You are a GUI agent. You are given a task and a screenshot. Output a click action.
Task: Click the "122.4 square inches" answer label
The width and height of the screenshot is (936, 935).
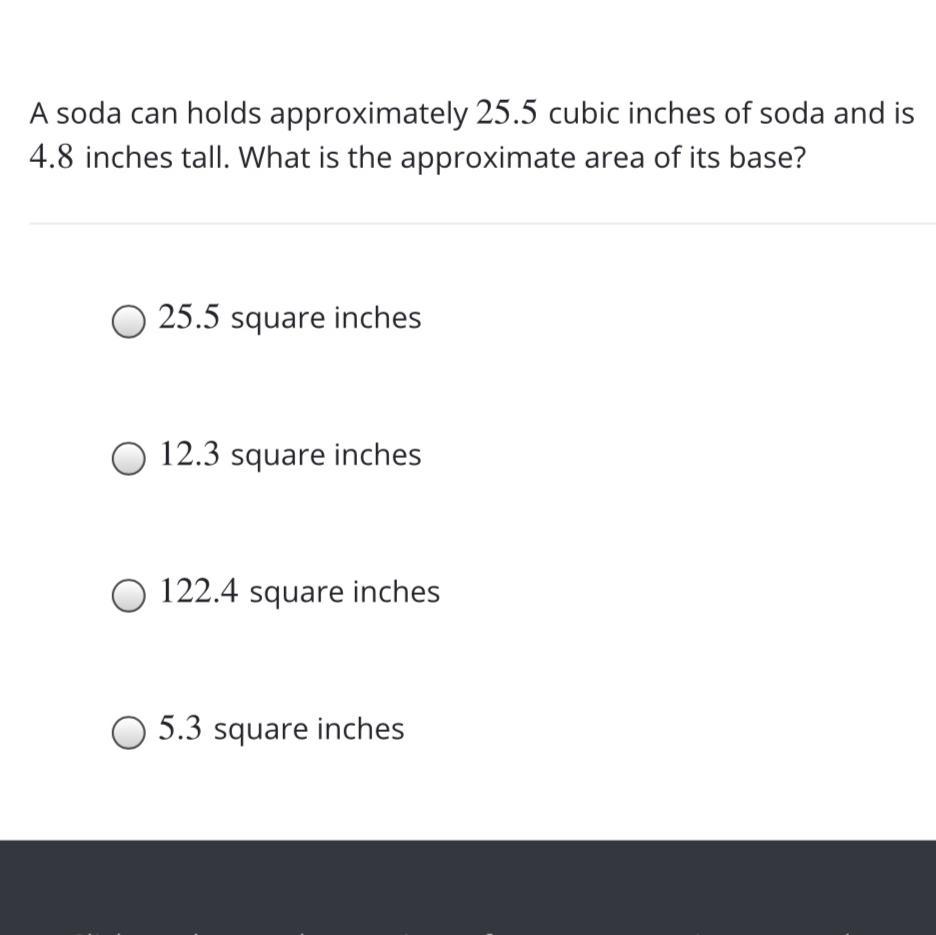[299, 592]
